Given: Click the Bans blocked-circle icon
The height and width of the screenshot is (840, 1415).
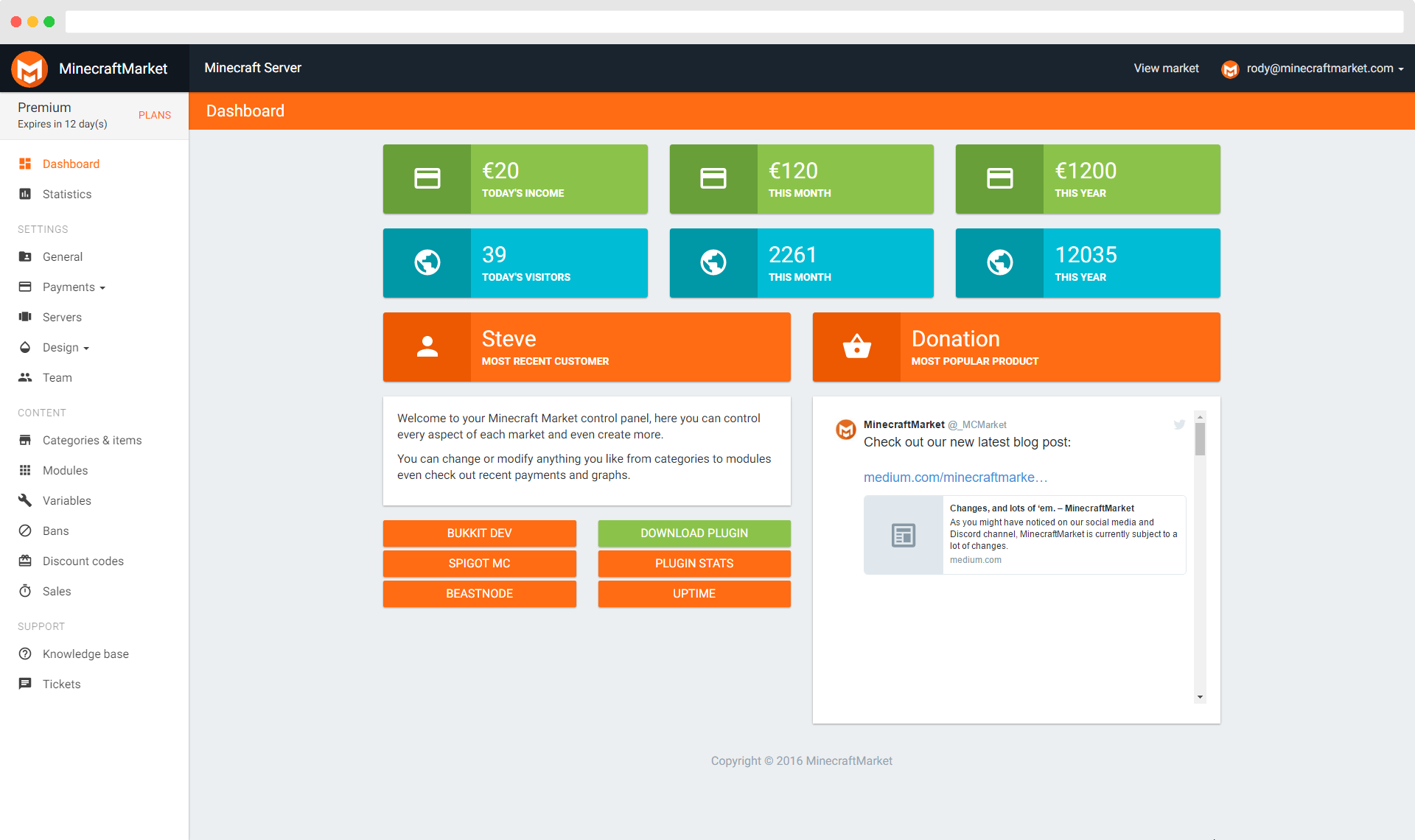Looking at the screenshot, I should (x=25, y=531).
